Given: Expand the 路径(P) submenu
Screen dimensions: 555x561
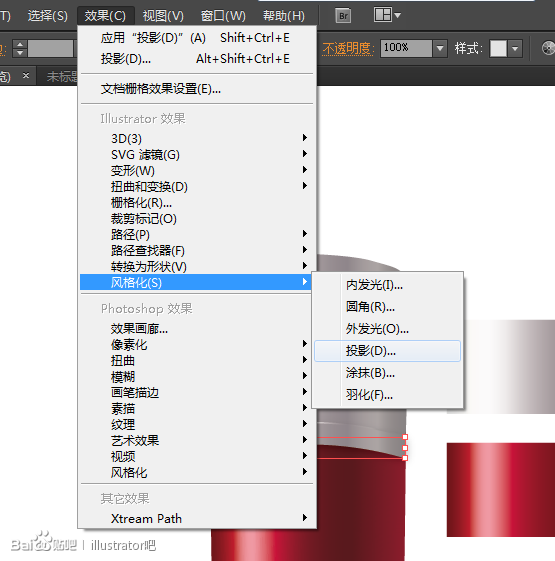Looking at the screenshot, I should coord(196,235).
